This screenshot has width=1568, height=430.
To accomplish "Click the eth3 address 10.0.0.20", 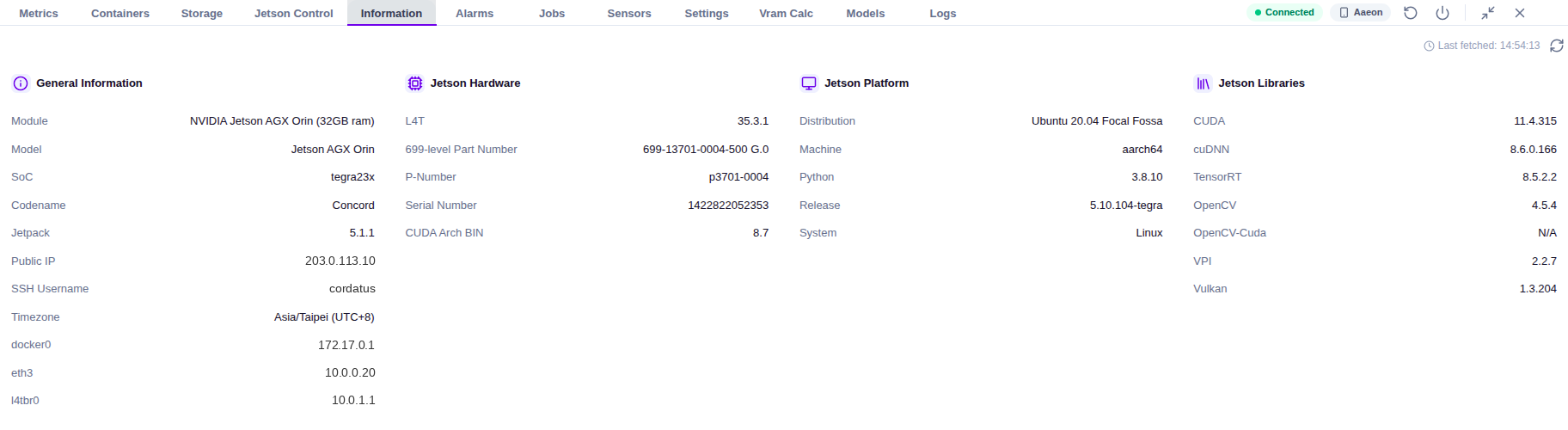I will [x=350, y=372].
